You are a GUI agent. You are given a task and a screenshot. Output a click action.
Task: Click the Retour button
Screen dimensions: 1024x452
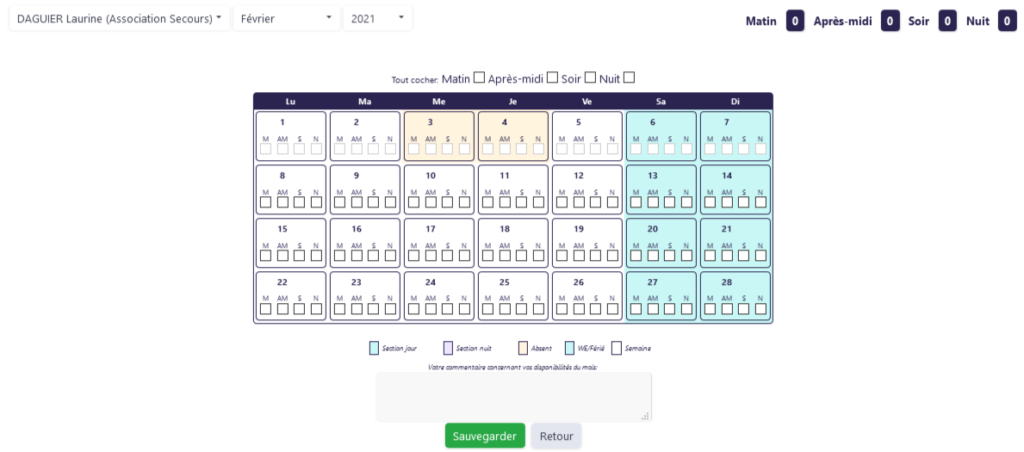(x=556, y=436)
